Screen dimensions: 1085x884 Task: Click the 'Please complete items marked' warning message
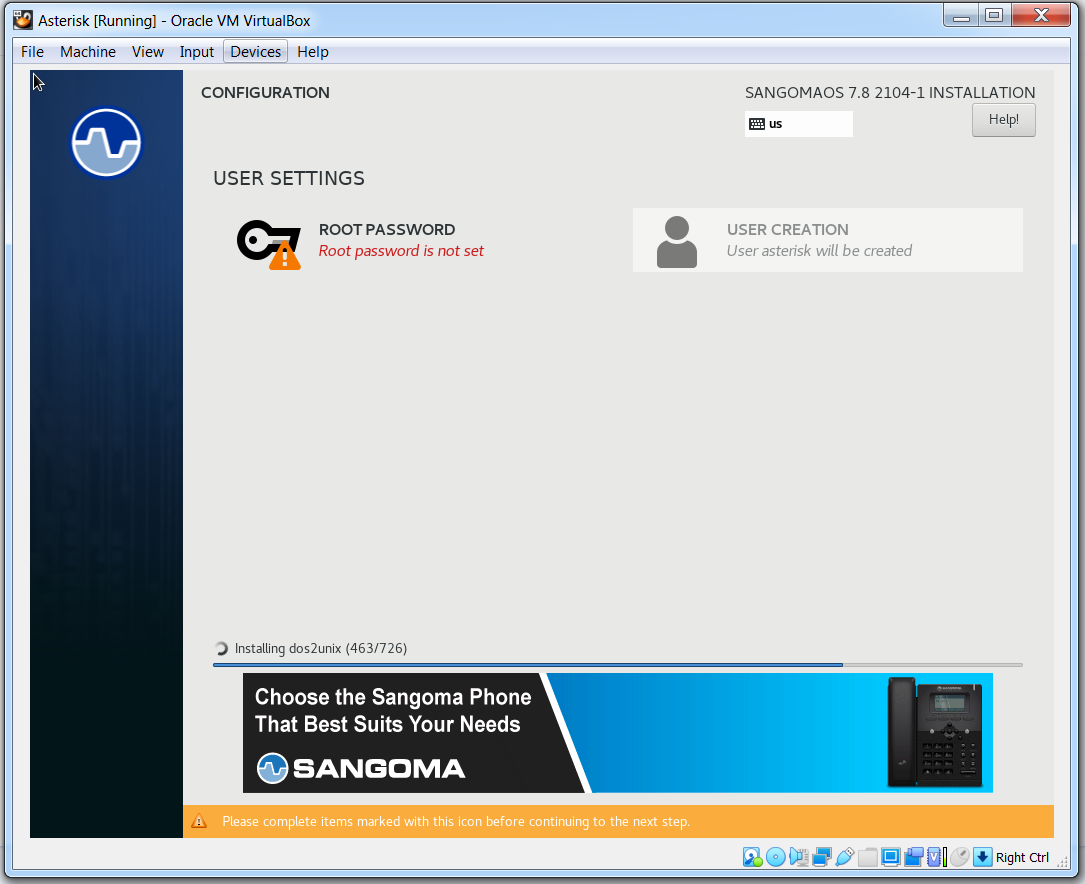click(x=456, y=821)
